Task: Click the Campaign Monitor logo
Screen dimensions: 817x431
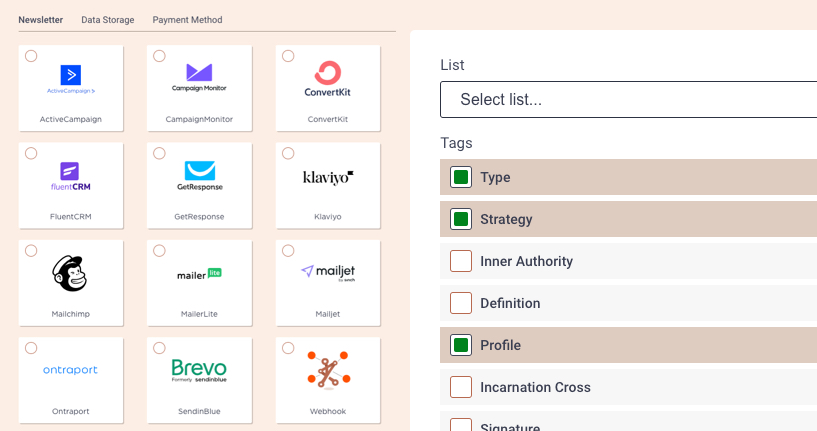Action: 199,77
